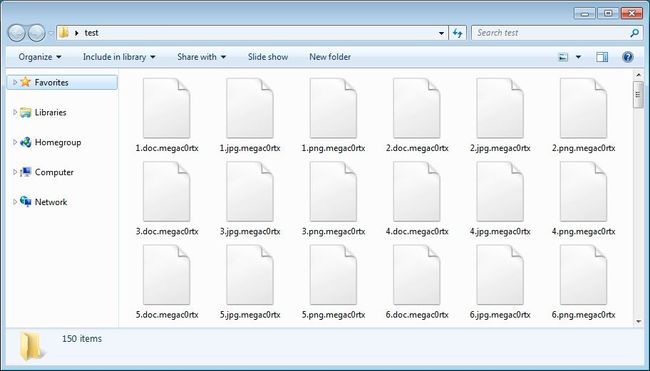Expand the Network tree node
The height and width of the screenshot is (371, 650).
15,202
